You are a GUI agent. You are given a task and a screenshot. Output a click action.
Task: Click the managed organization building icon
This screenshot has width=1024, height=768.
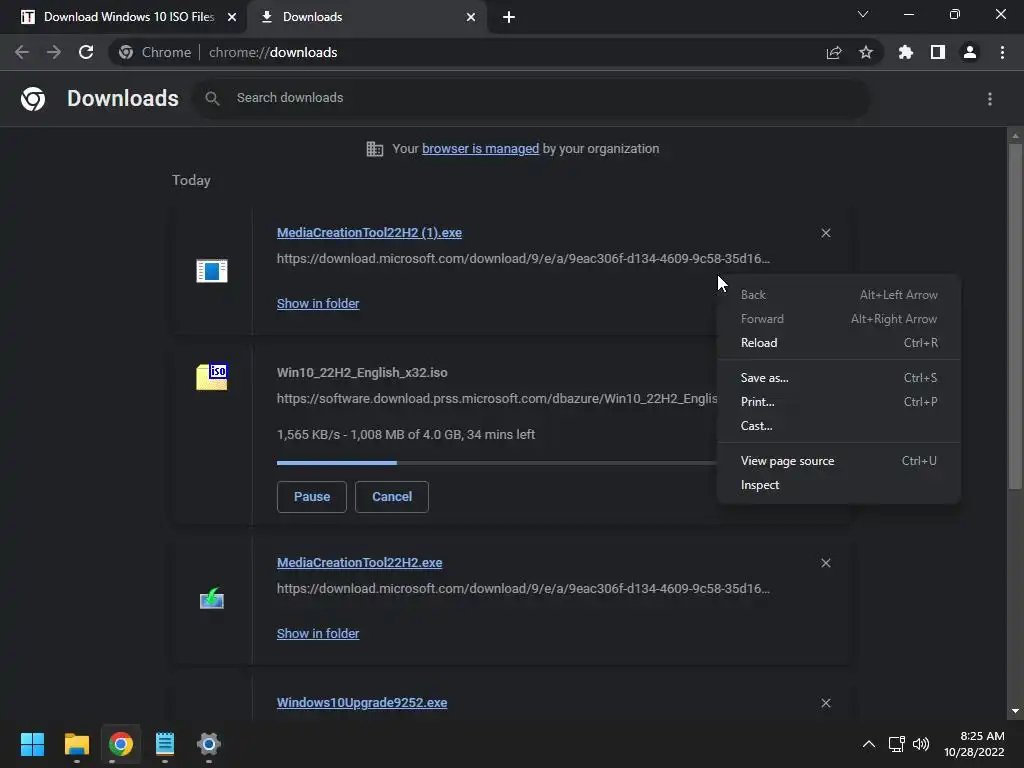point(374,149)
